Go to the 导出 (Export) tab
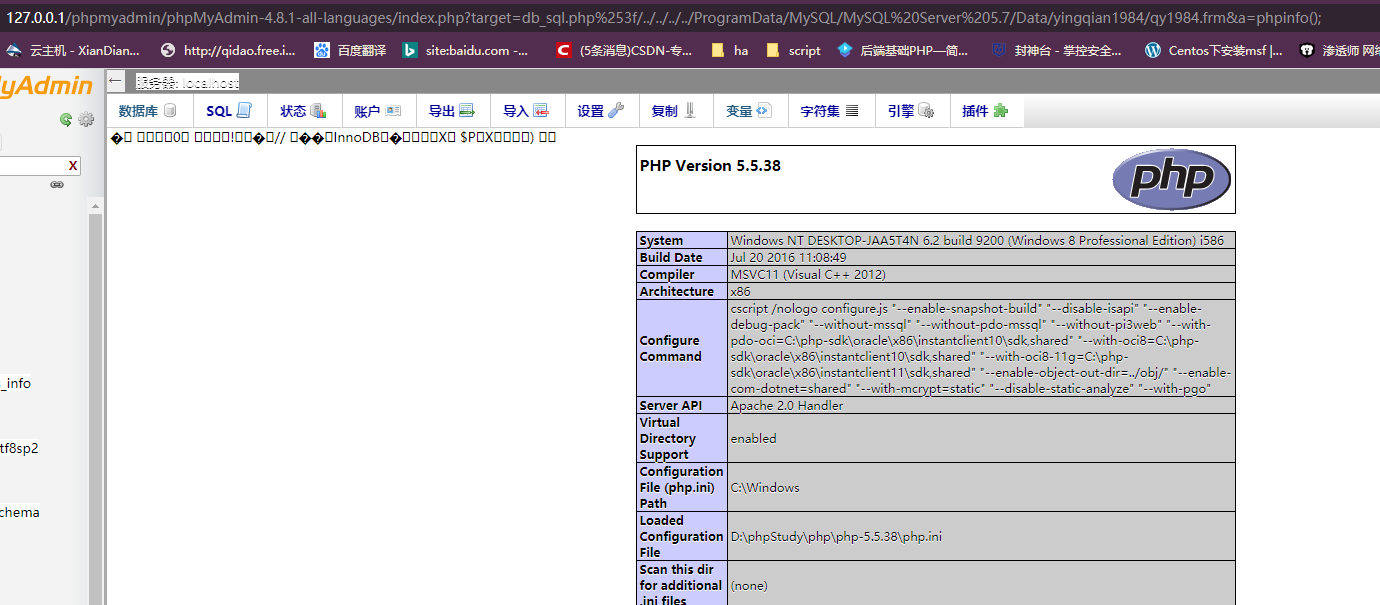 coord(451,111)
